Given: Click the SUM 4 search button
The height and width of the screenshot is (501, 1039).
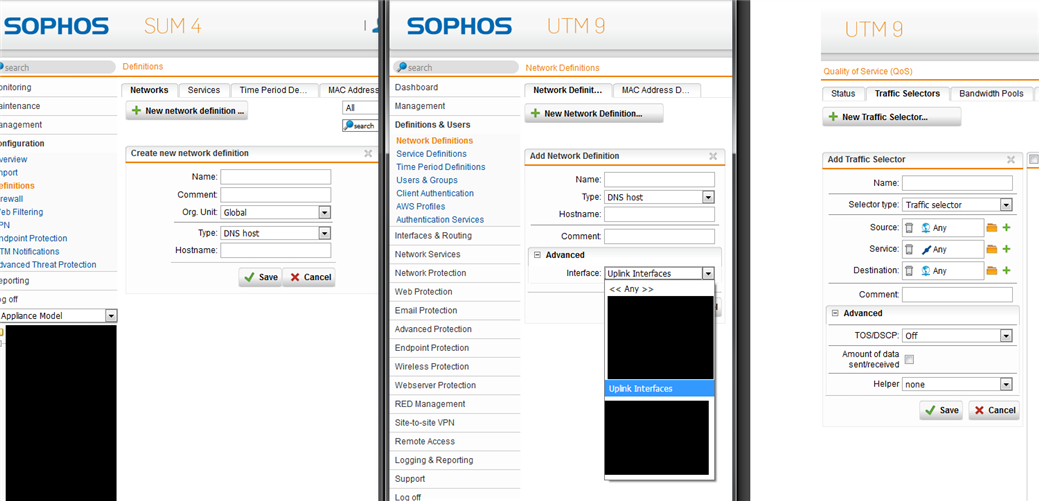Looking at the screenshot, I should [x=360, y=125].
